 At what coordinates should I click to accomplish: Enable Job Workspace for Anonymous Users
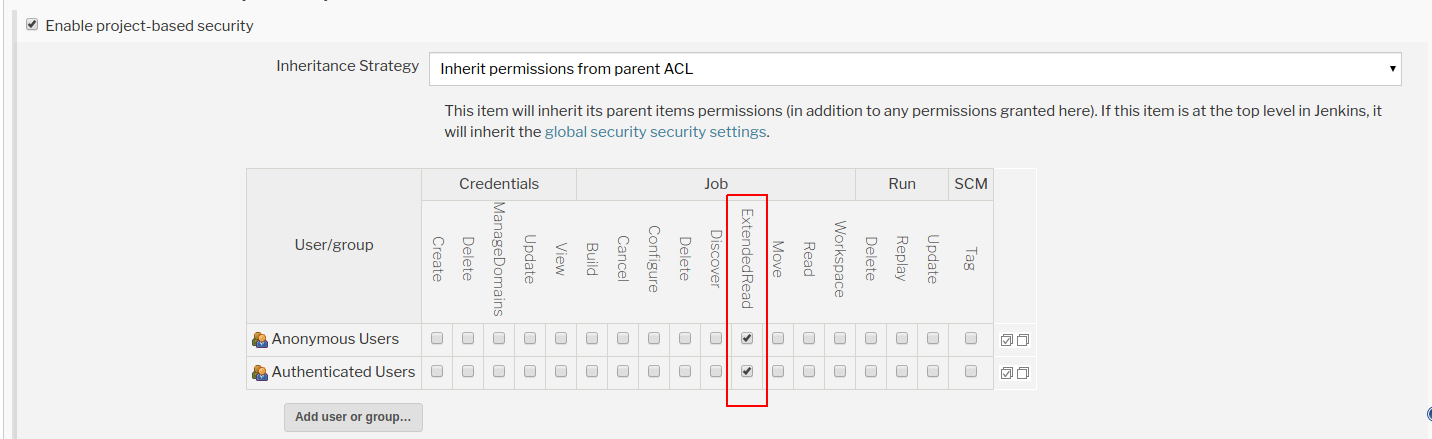click(840, 339)
